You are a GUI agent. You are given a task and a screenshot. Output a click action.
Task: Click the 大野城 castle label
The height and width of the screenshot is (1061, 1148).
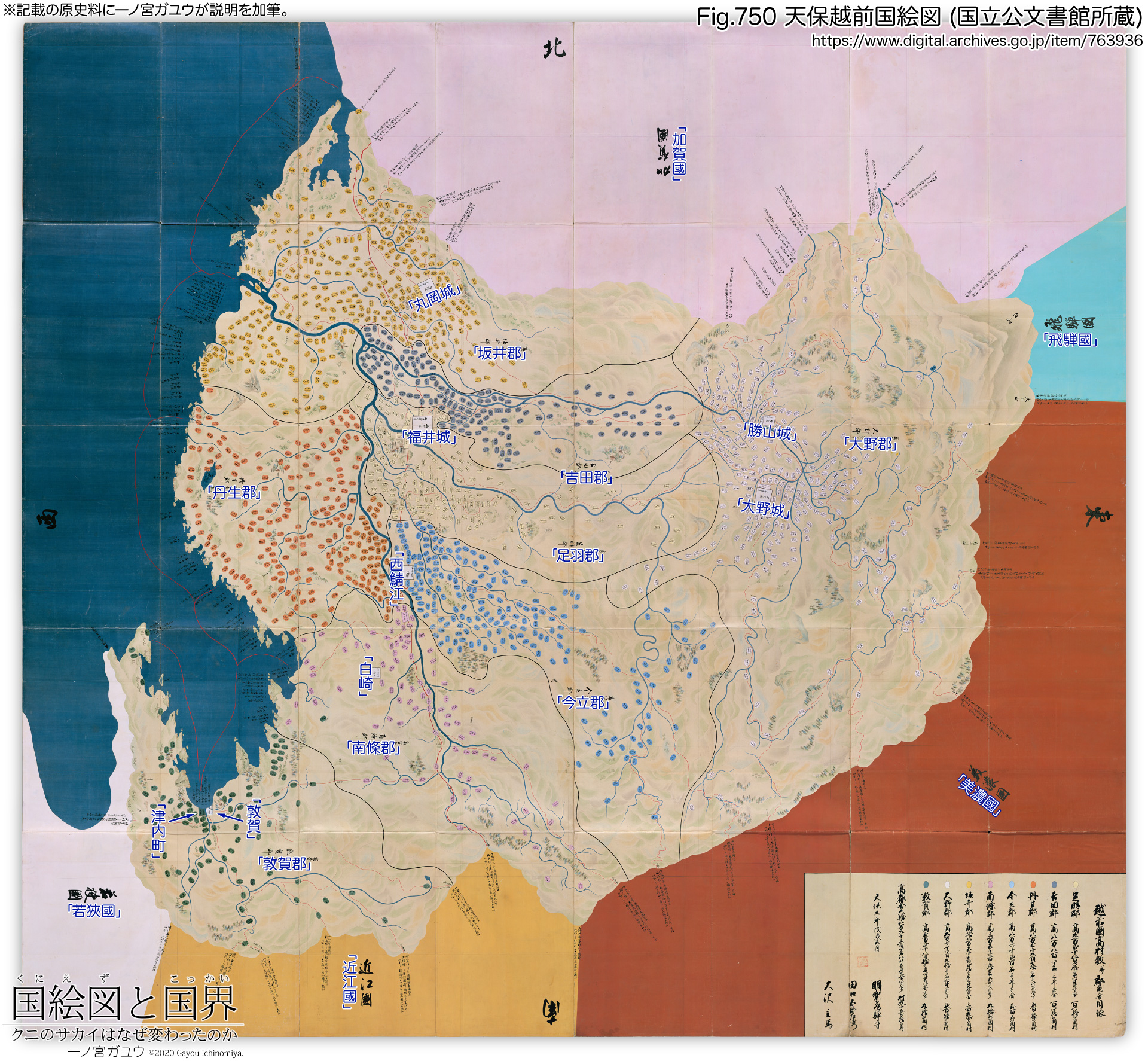(x=763, y=509)
